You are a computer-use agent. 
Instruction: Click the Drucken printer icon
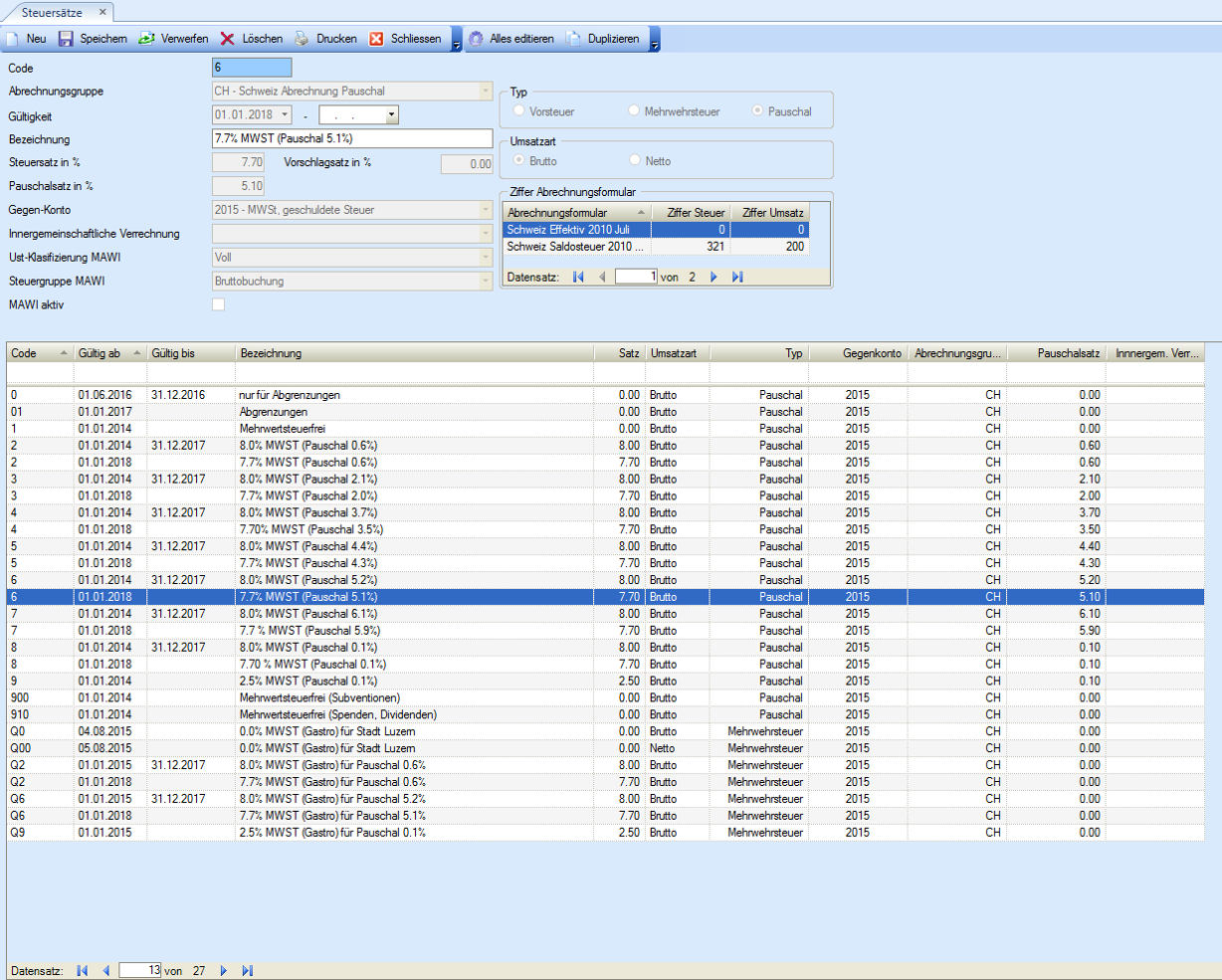tap(302, 39)
